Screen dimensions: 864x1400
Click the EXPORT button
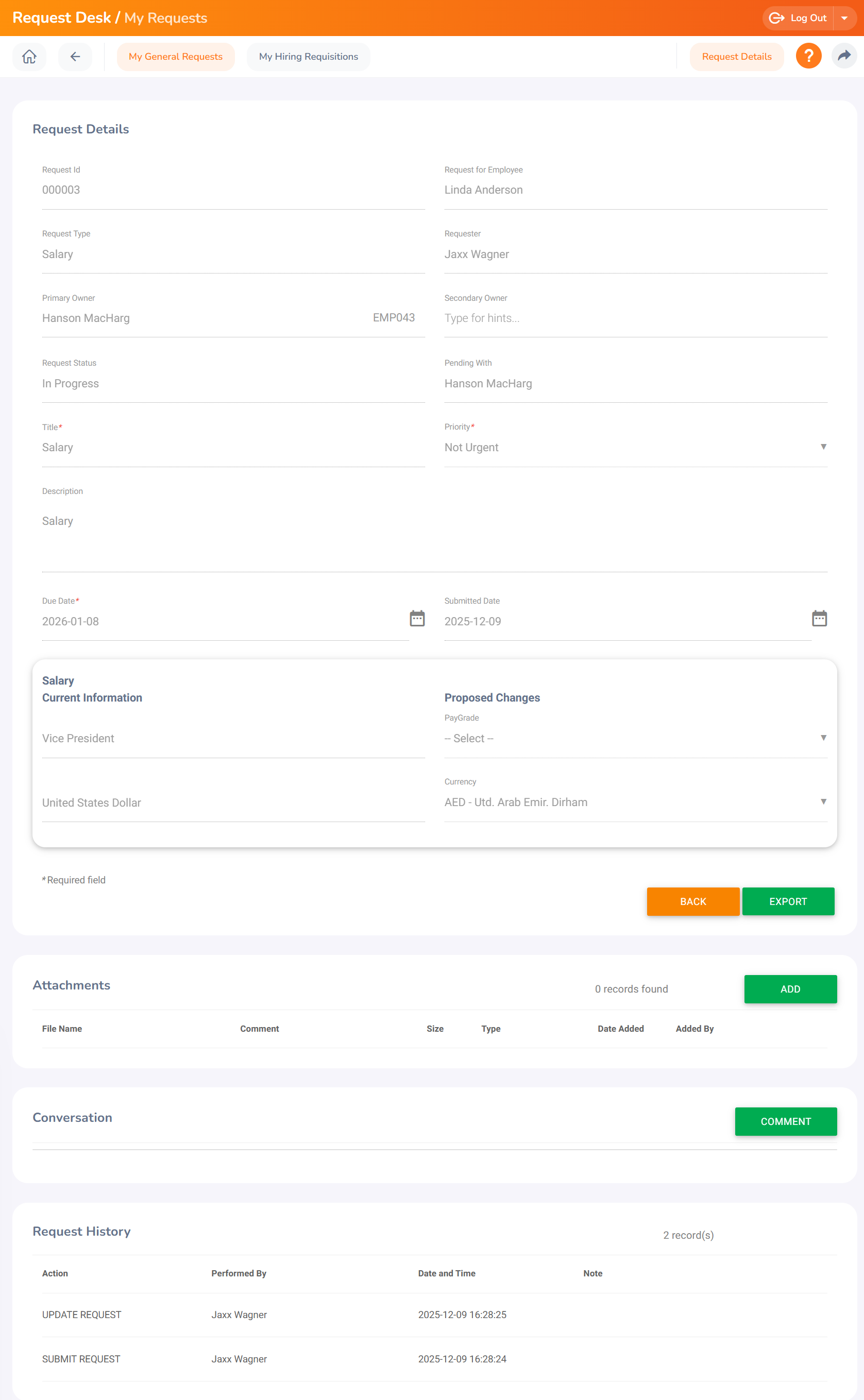coord(787,901)
